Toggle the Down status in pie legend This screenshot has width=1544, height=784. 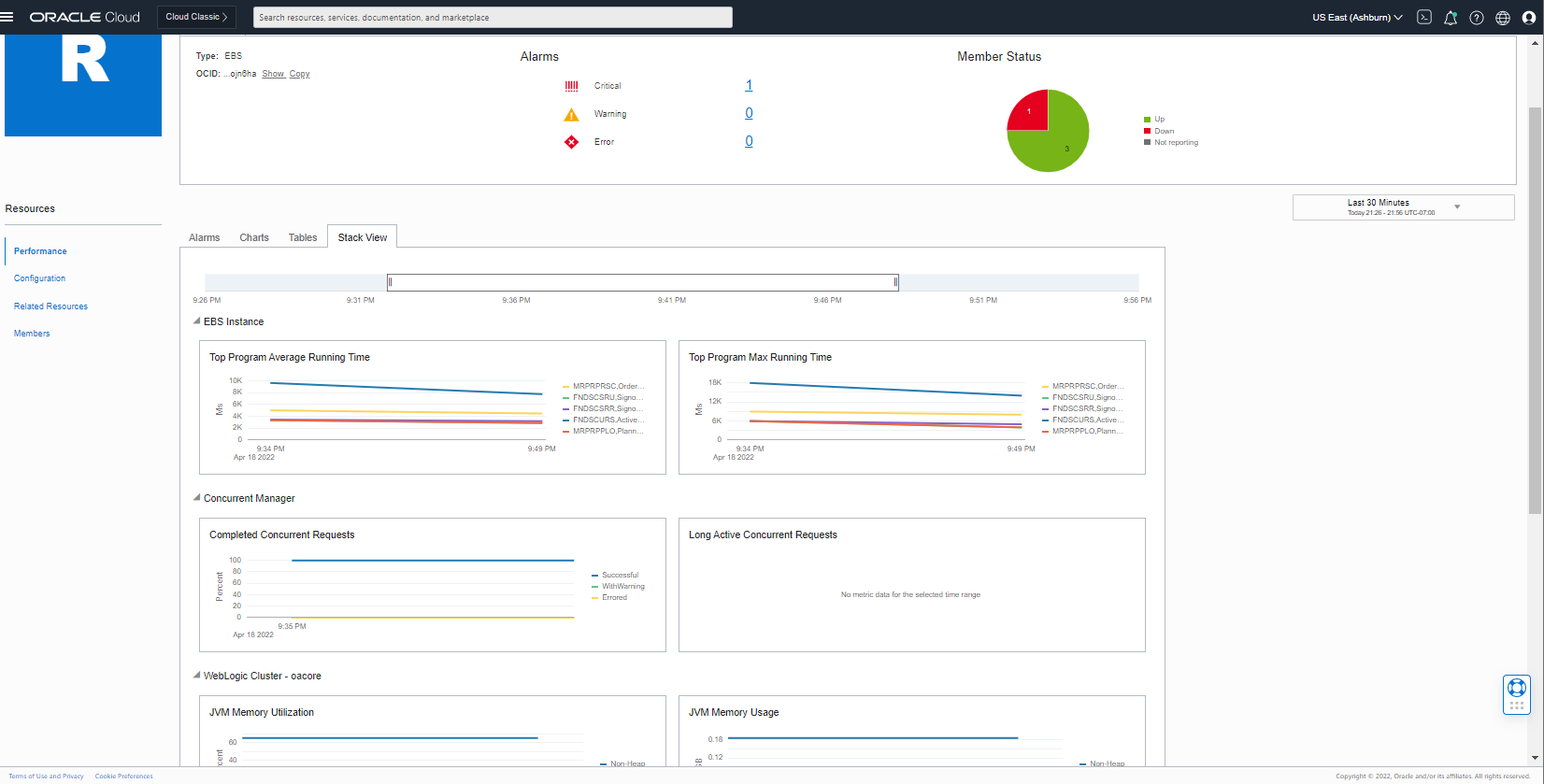(1164, 131)
